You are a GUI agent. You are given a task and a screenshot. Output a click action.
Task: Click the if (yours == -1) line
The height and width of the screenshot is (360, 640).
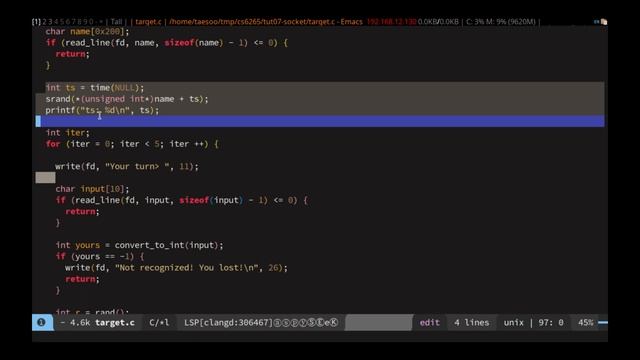click(x=100, y=256)
